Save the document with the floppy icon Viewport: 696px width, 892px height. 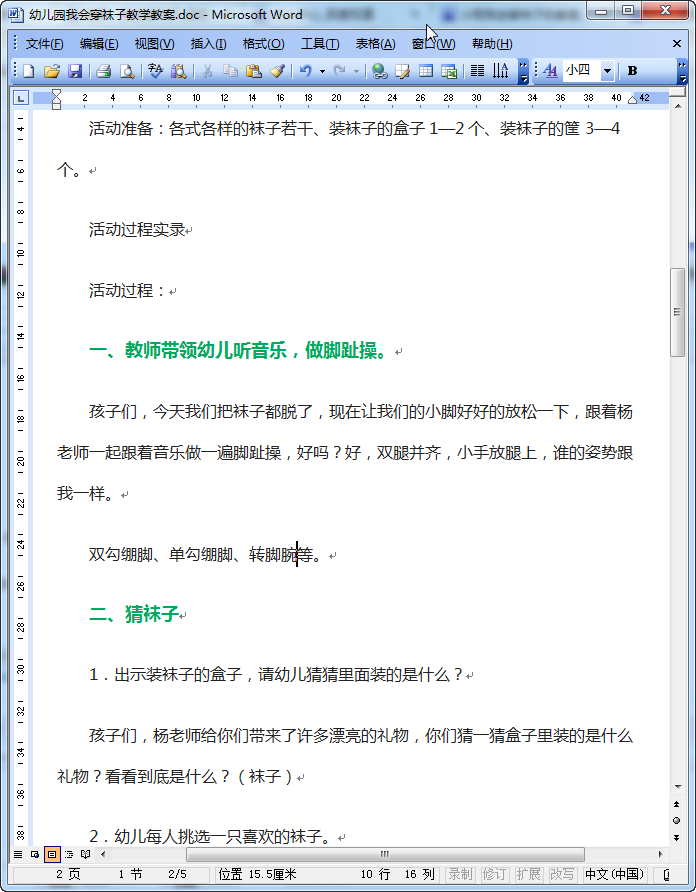coord(75,71)
